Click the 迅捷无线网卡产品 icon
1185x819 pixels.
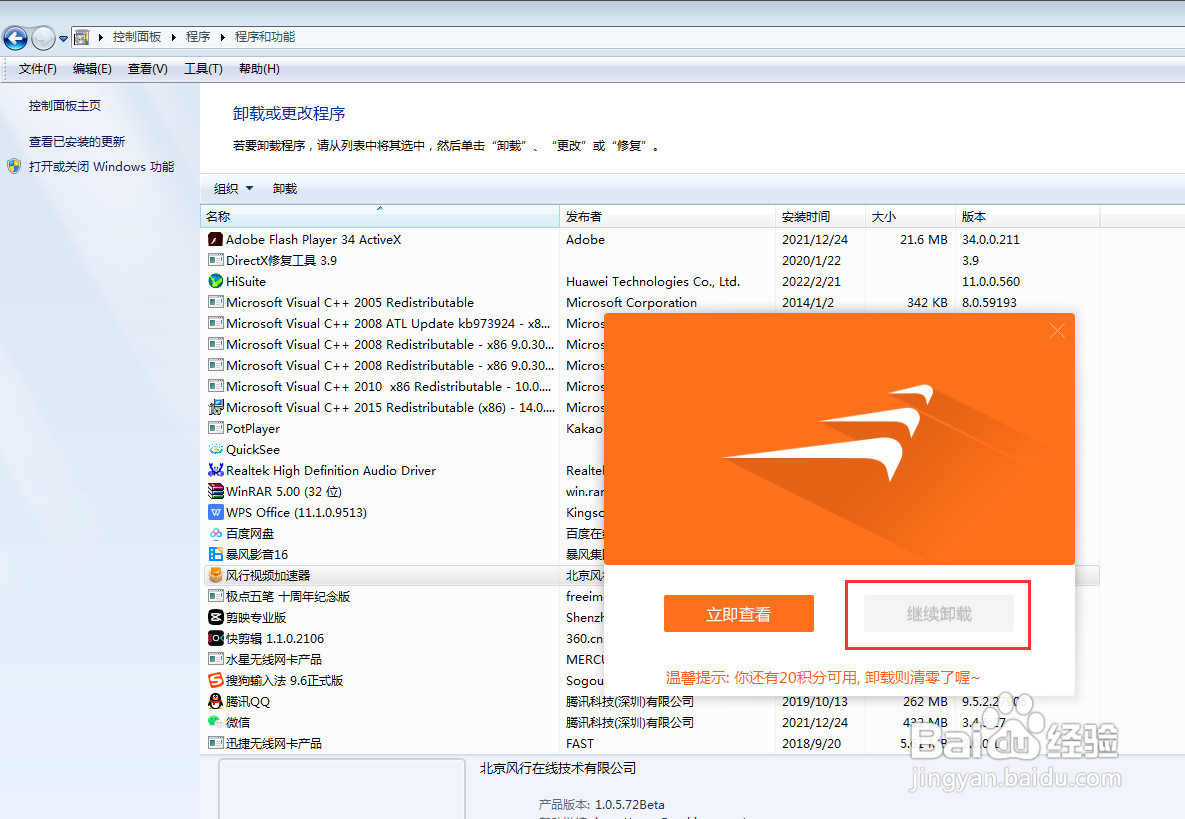[215, 743]
